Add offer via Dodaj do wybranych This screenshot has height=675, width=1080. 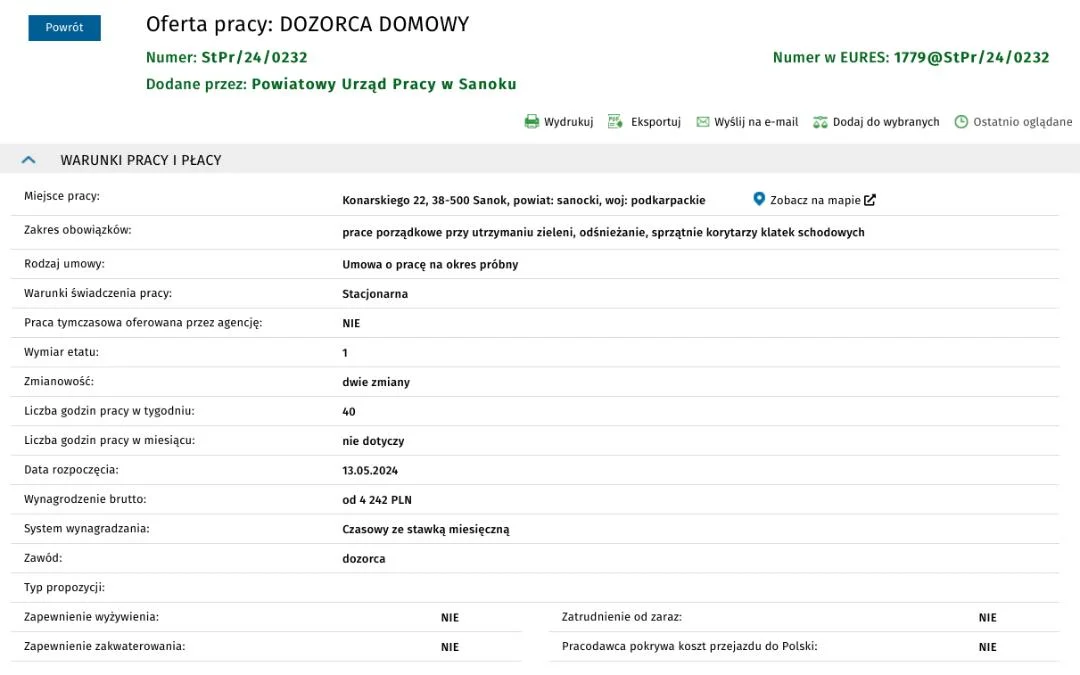point(886,122)
